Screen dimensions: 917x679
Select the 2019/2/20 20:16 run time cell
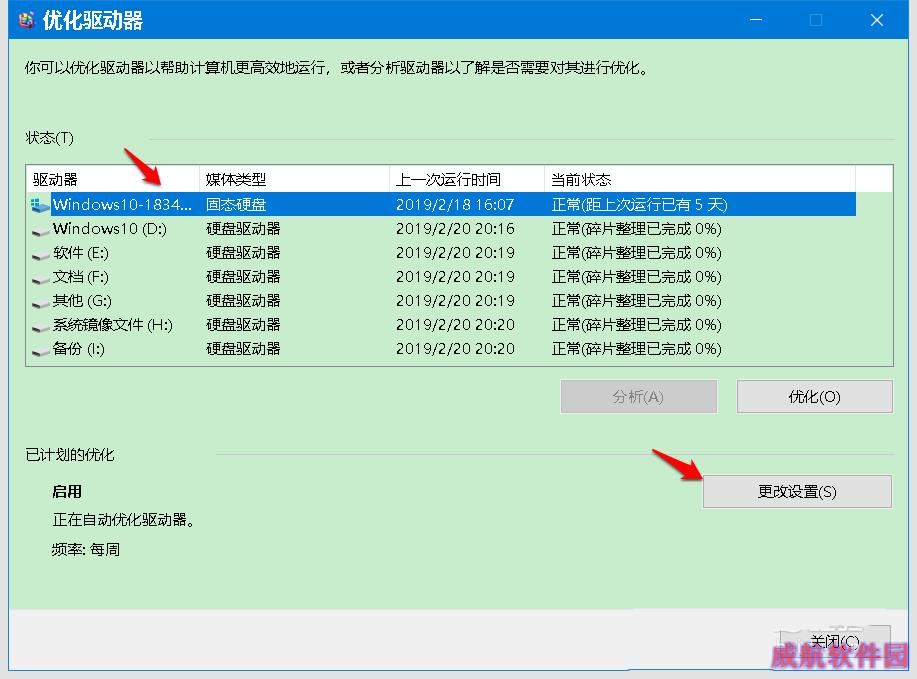pyautogui.click(x=455, y=229)
